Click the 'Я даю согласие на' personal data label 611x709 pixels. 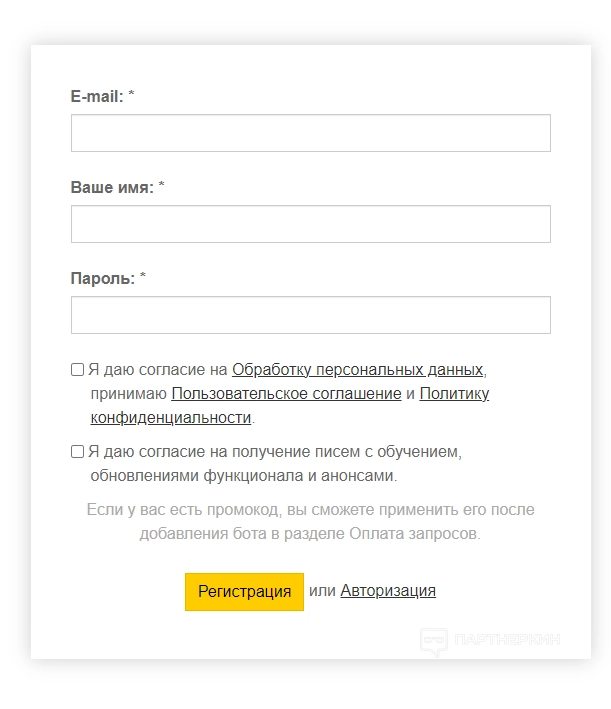(x=158, y=369)
